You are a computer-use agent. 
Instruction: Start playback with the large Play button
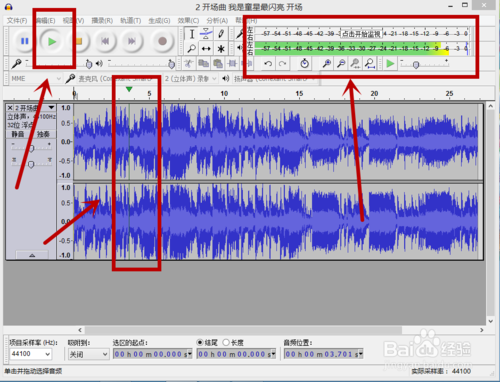coord(52,42)
